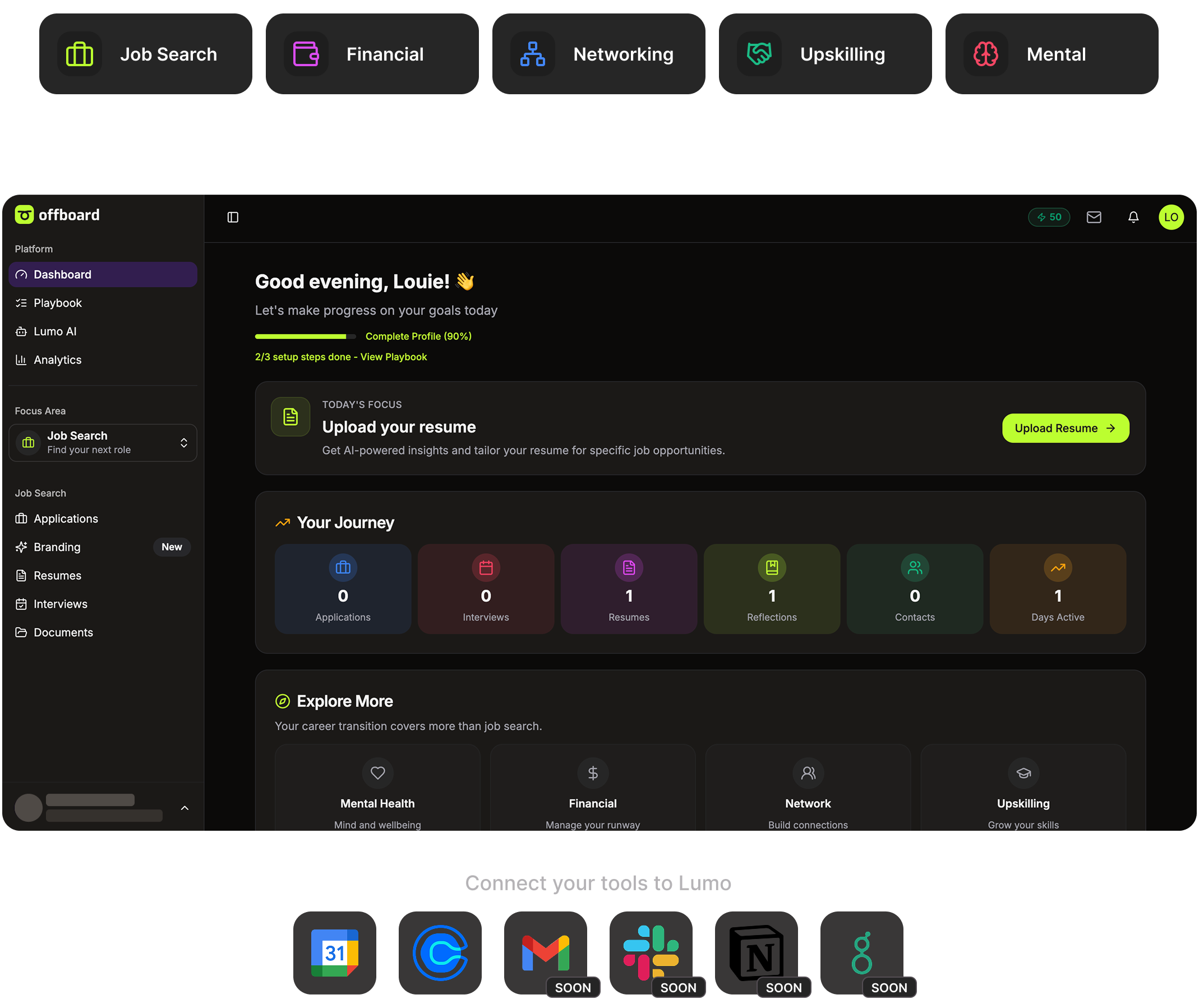Click the Upload Resume button
The height and width of the screenshot is (1008, 1199).
pos(1065,428)
